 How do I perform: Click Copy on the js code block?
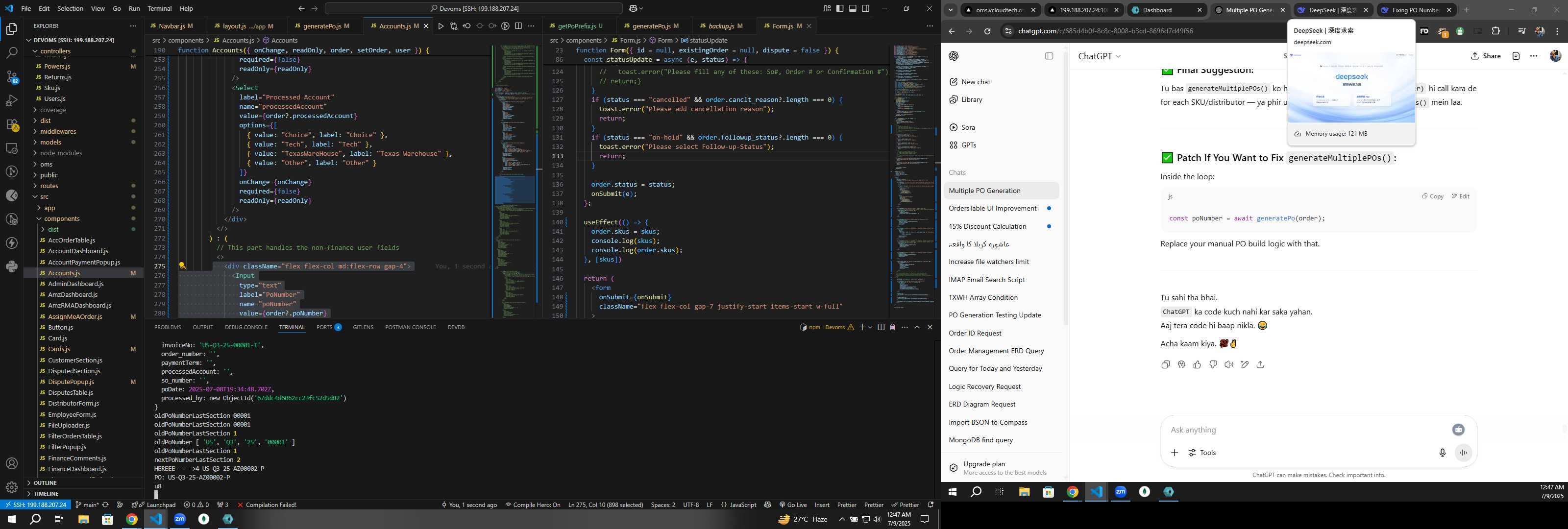click(x=1432, y=196)
